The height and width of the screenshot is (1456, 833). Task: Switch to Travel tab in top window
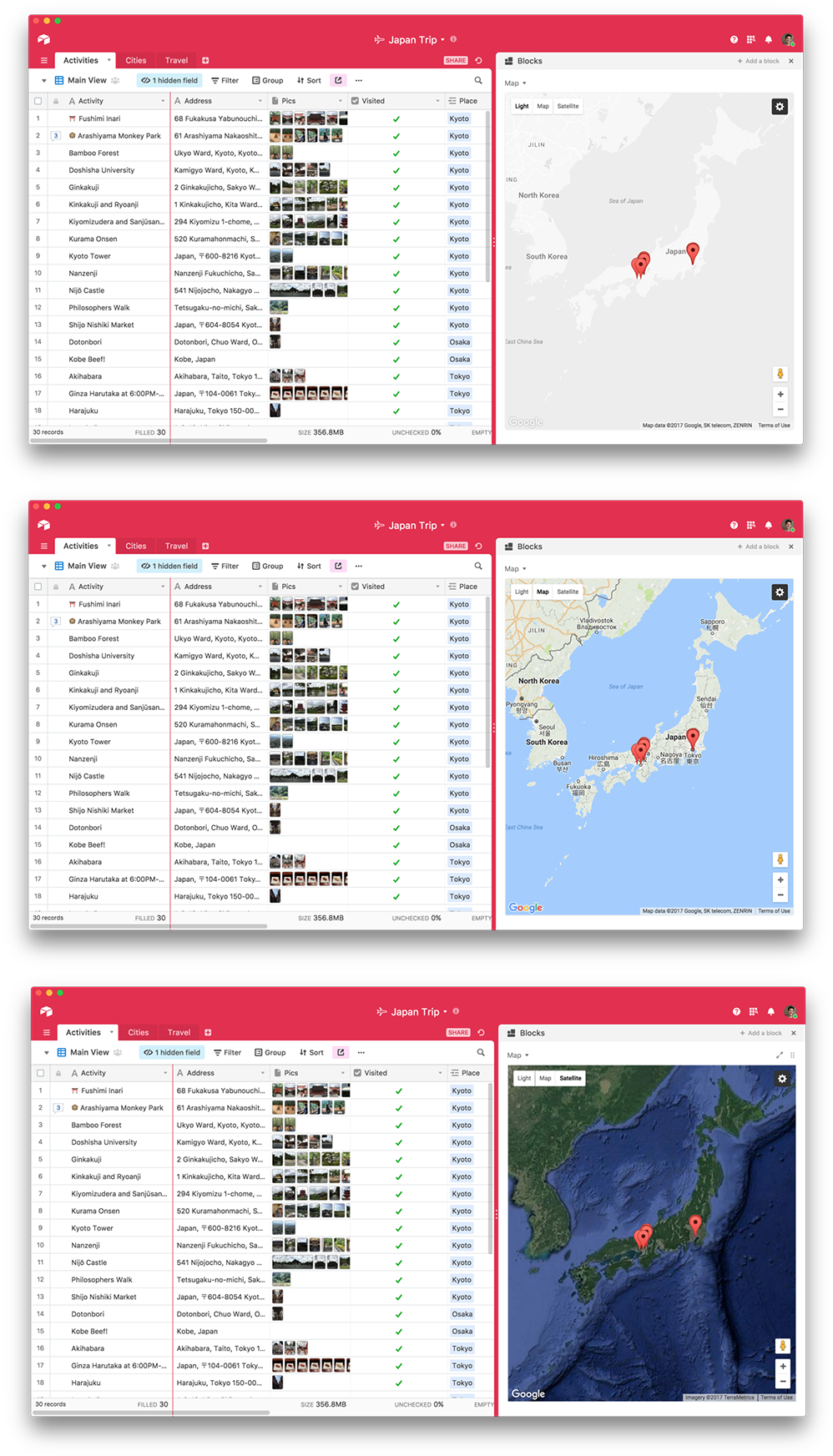[x=176, y=60]
